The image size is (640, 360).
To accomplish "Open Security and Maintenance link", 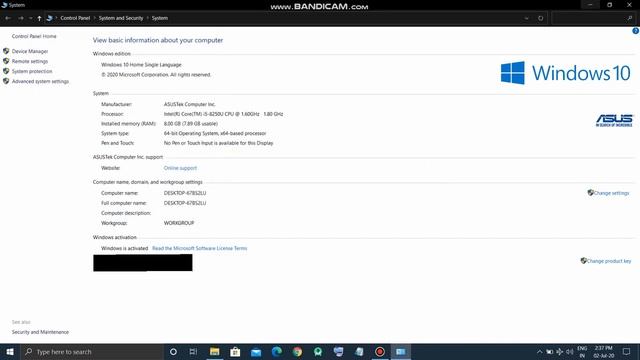I will click(40, 332).
